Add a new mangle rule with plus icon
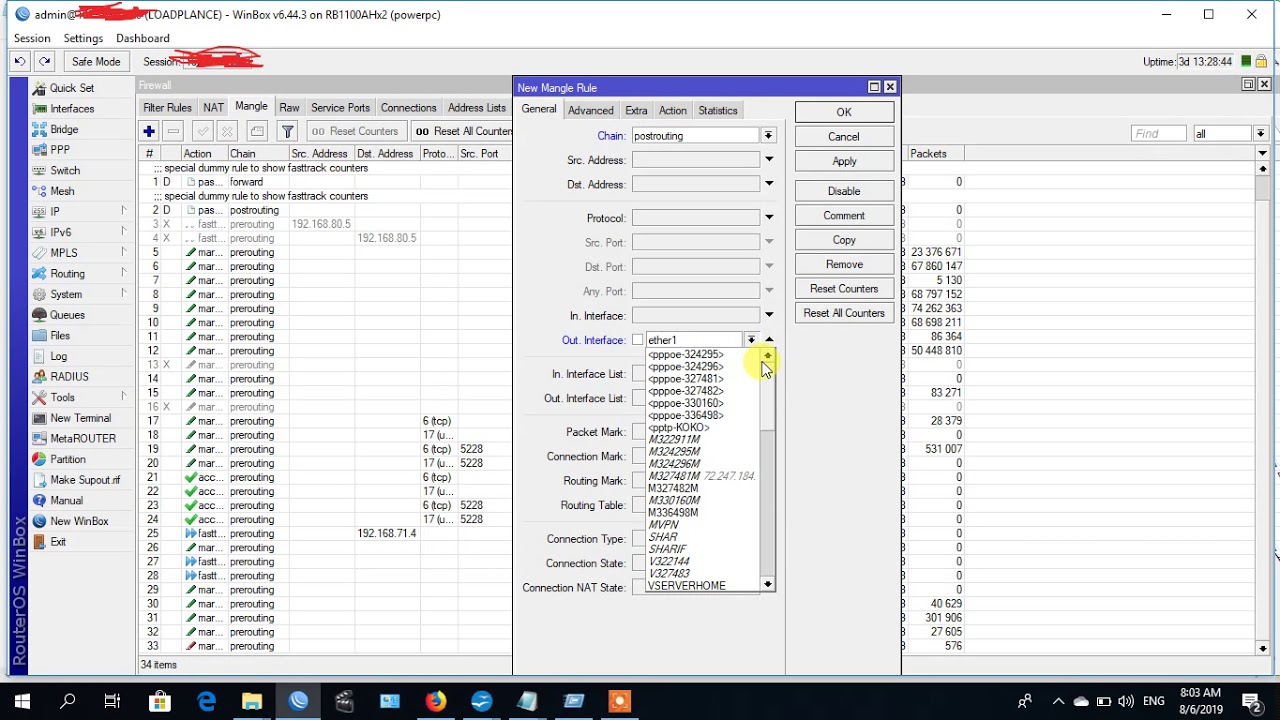Screen dimensions: 1280x720 (149, 131)
